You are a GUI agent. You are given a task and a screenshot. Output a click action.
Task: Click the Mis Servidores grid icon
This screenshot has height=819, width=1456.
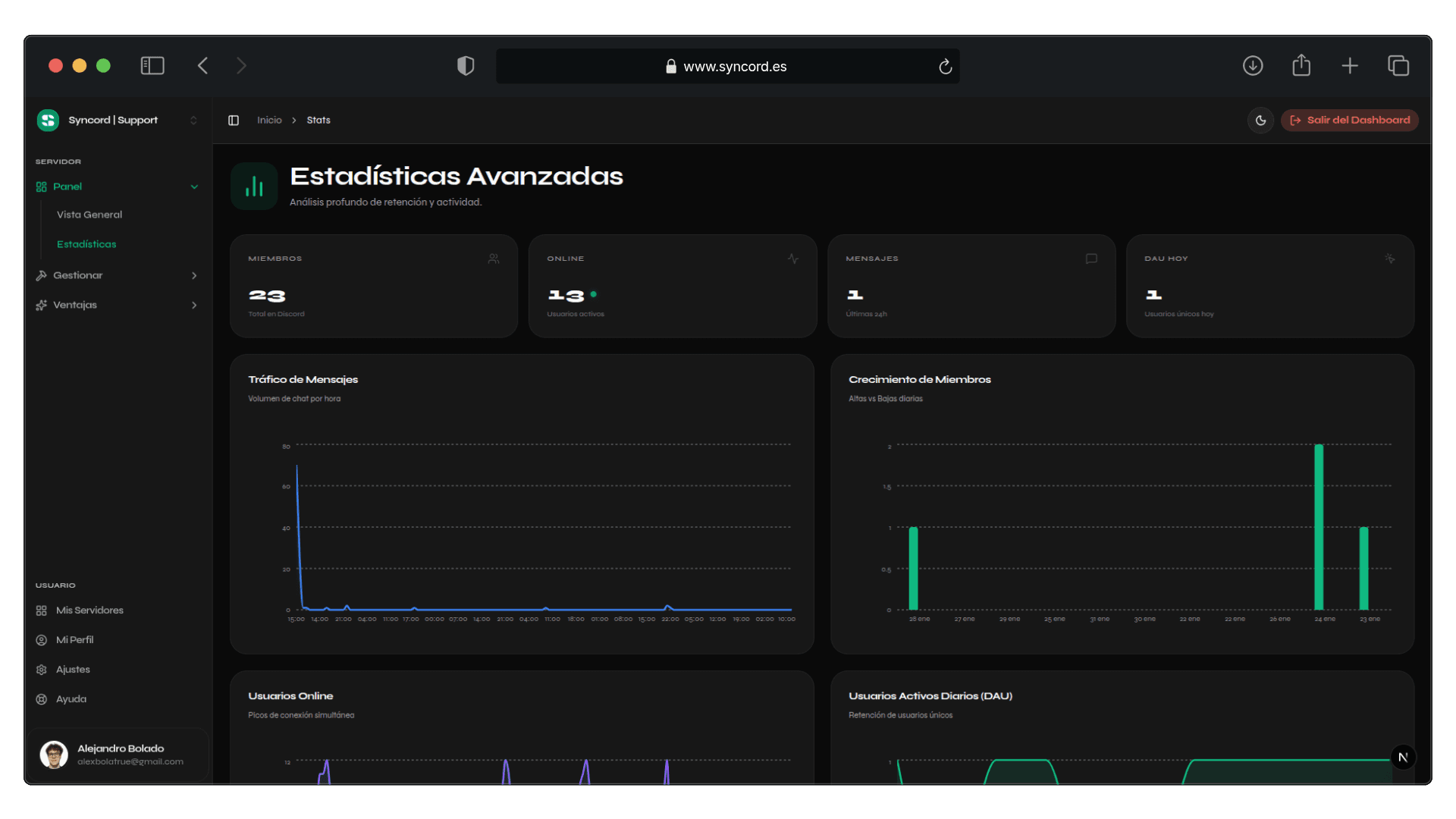point(42,610)
